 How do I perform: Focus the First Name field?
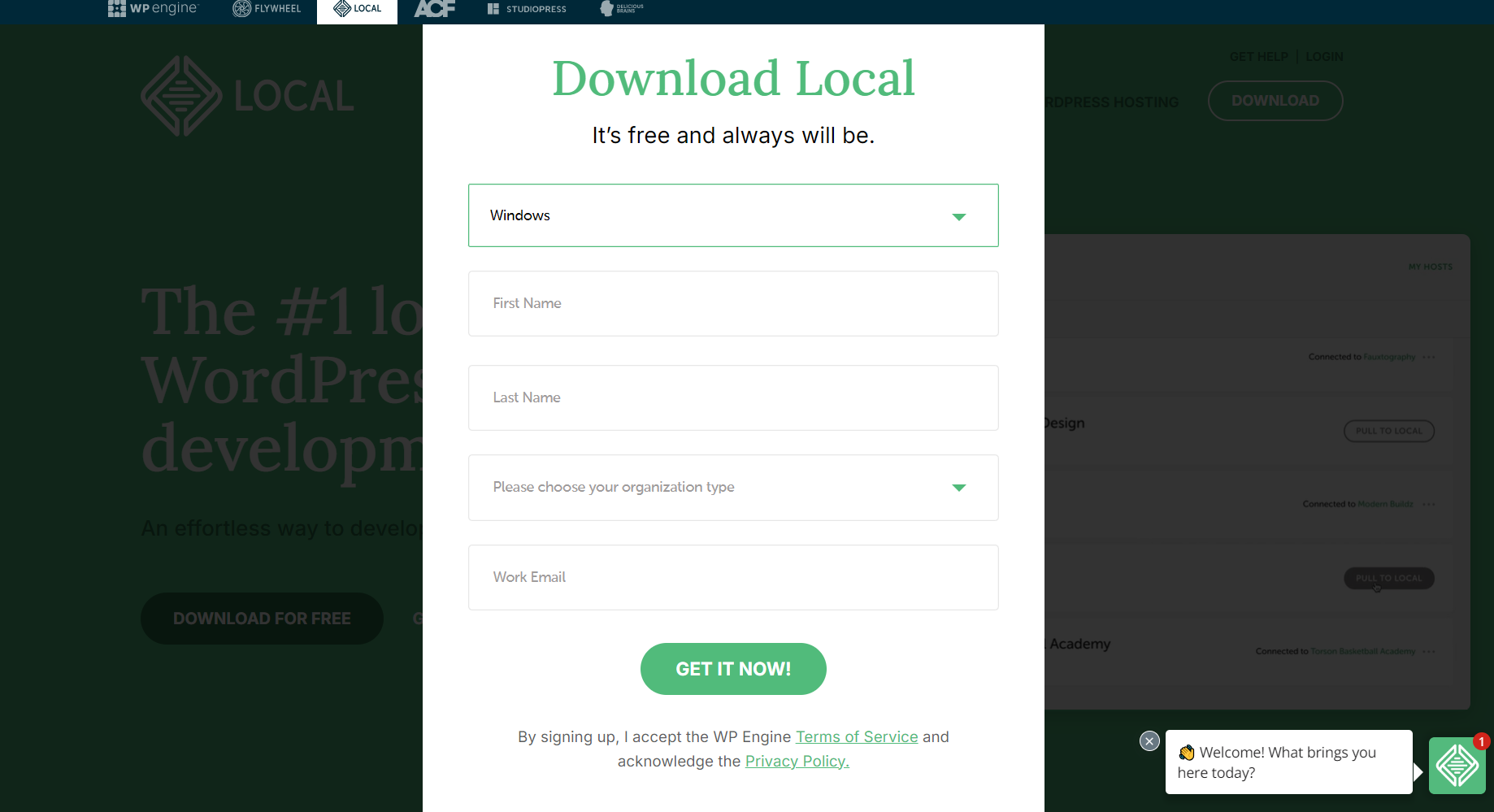733,303
